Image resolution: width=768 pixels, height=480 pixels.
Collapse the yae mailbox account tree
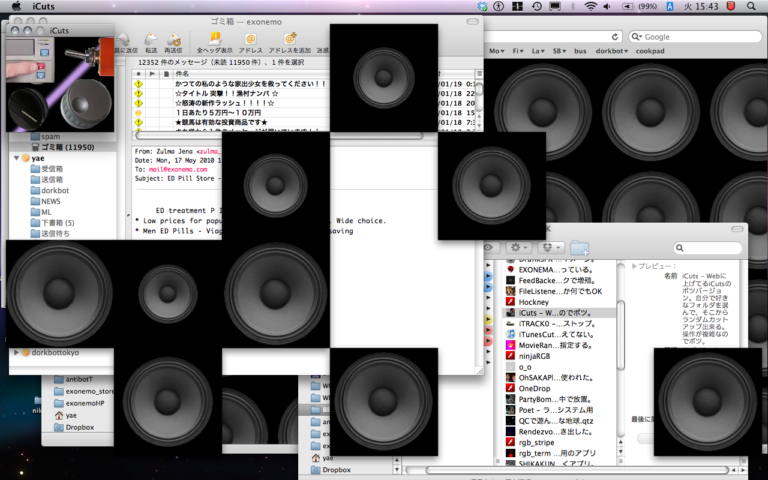17,158
